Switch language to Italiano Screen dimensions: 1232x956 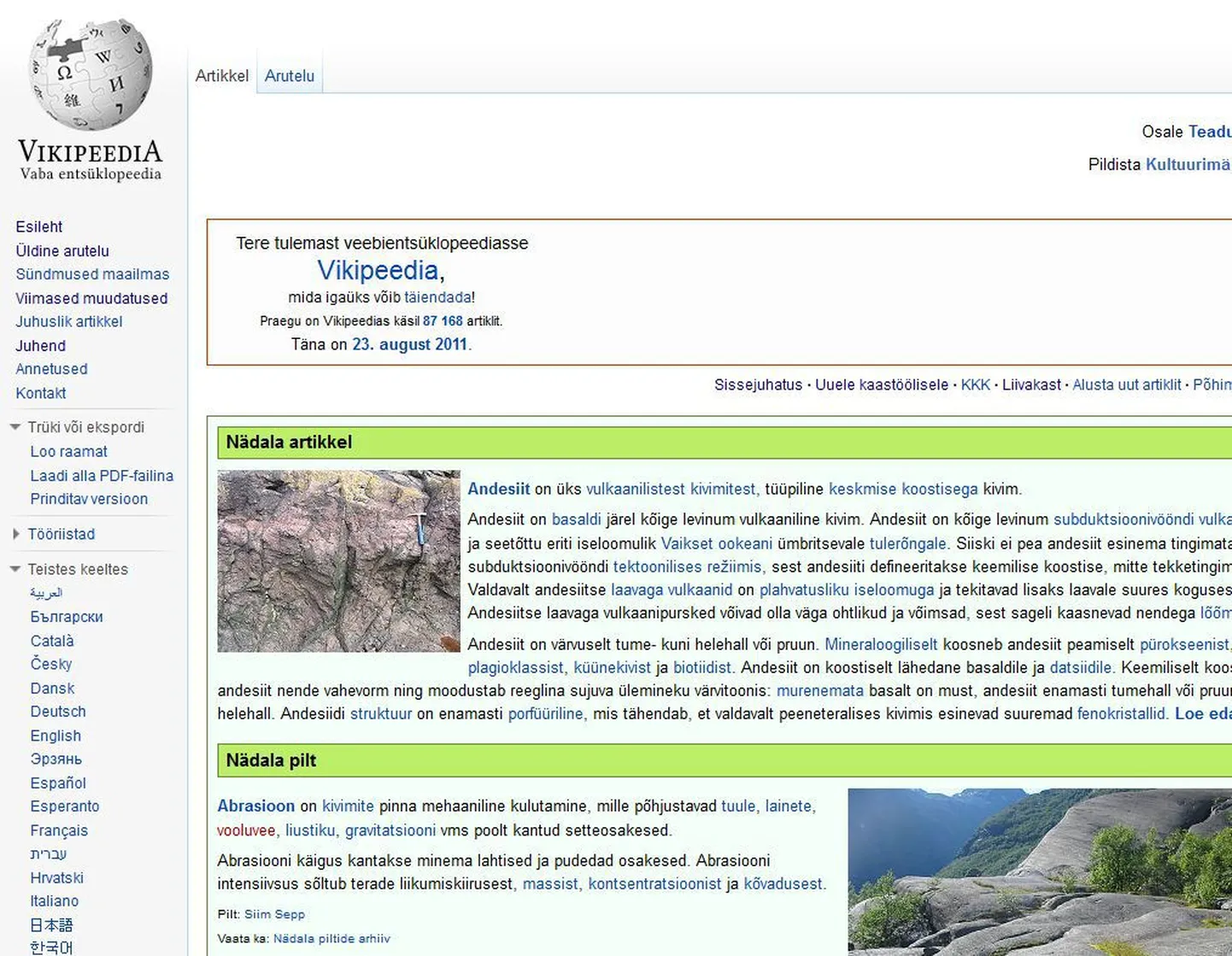coord(55,900)
